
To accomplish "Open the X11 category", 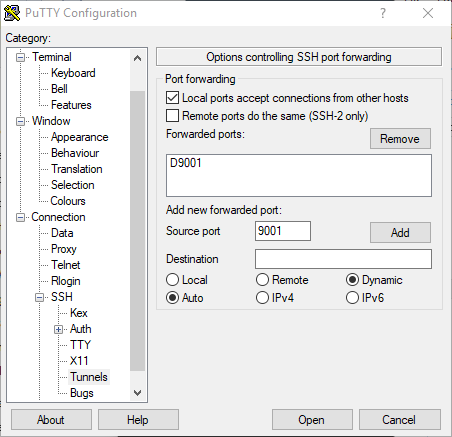I will click(x=79, y=361).
